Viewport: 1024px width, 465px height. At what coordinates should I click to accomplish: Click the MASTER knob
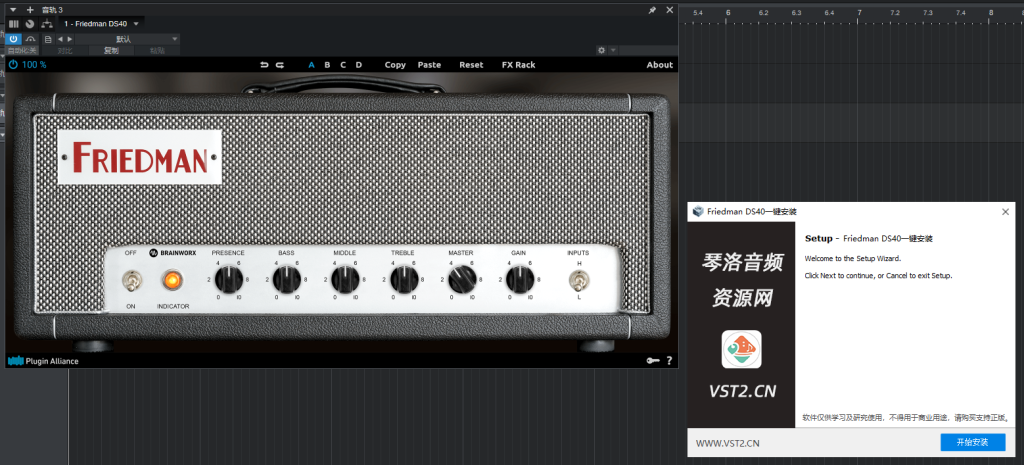(462, 280)
